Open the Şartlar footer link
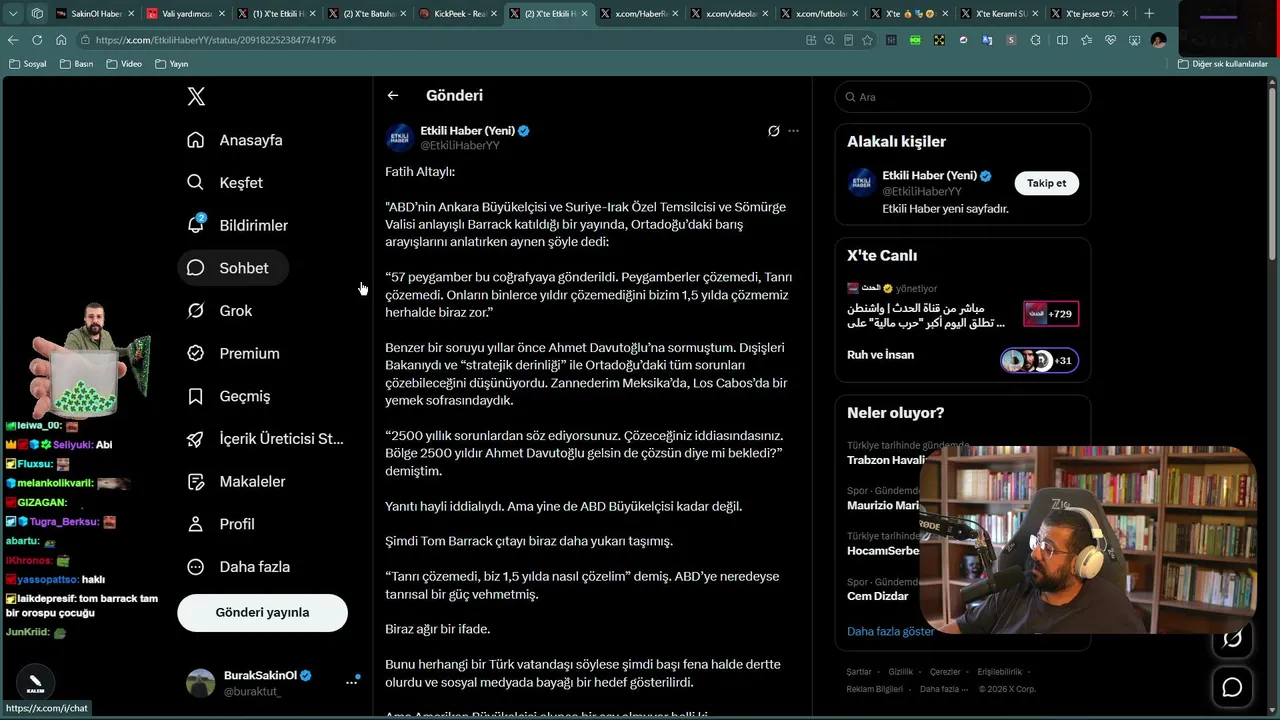Screen dimensions: 1280x720 [859, 672]
